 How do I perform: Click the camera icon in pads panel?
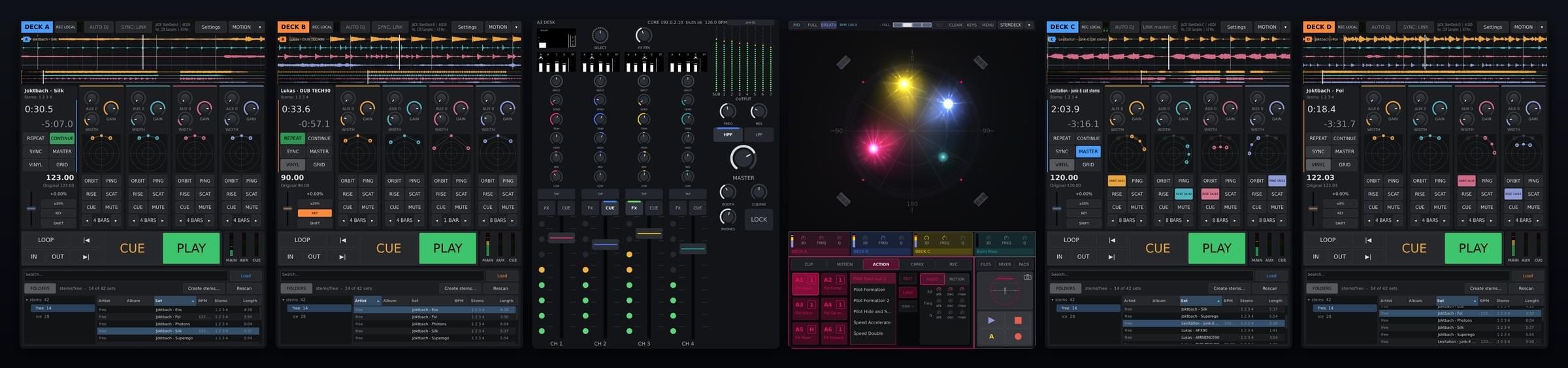pos(1027,277)
